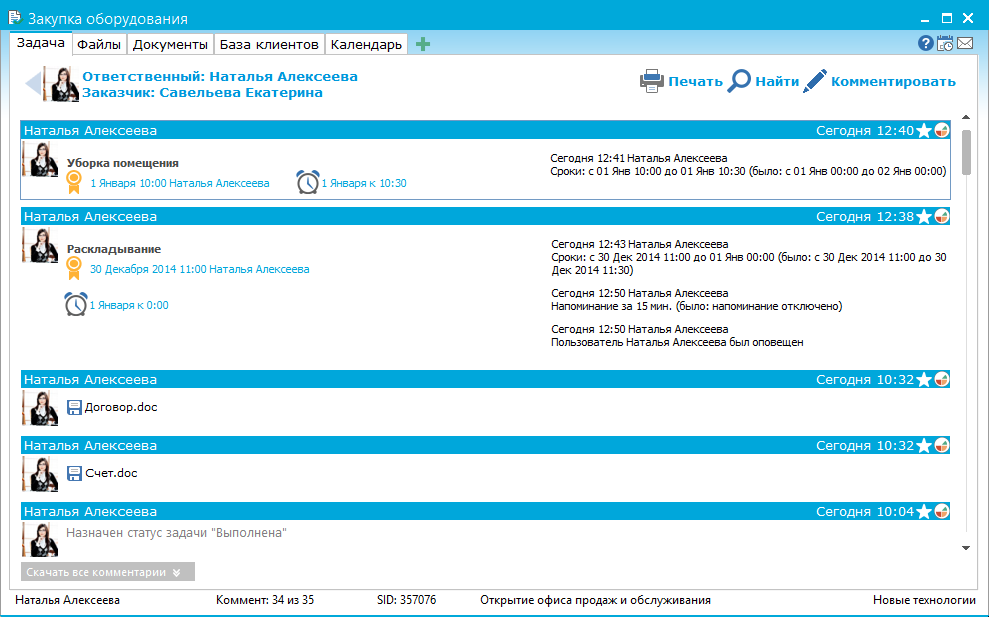The height and width of the screenshot is (617, 989).
Task: Click the floppy disk icon for Счет.doc
Action: [74, 473]
